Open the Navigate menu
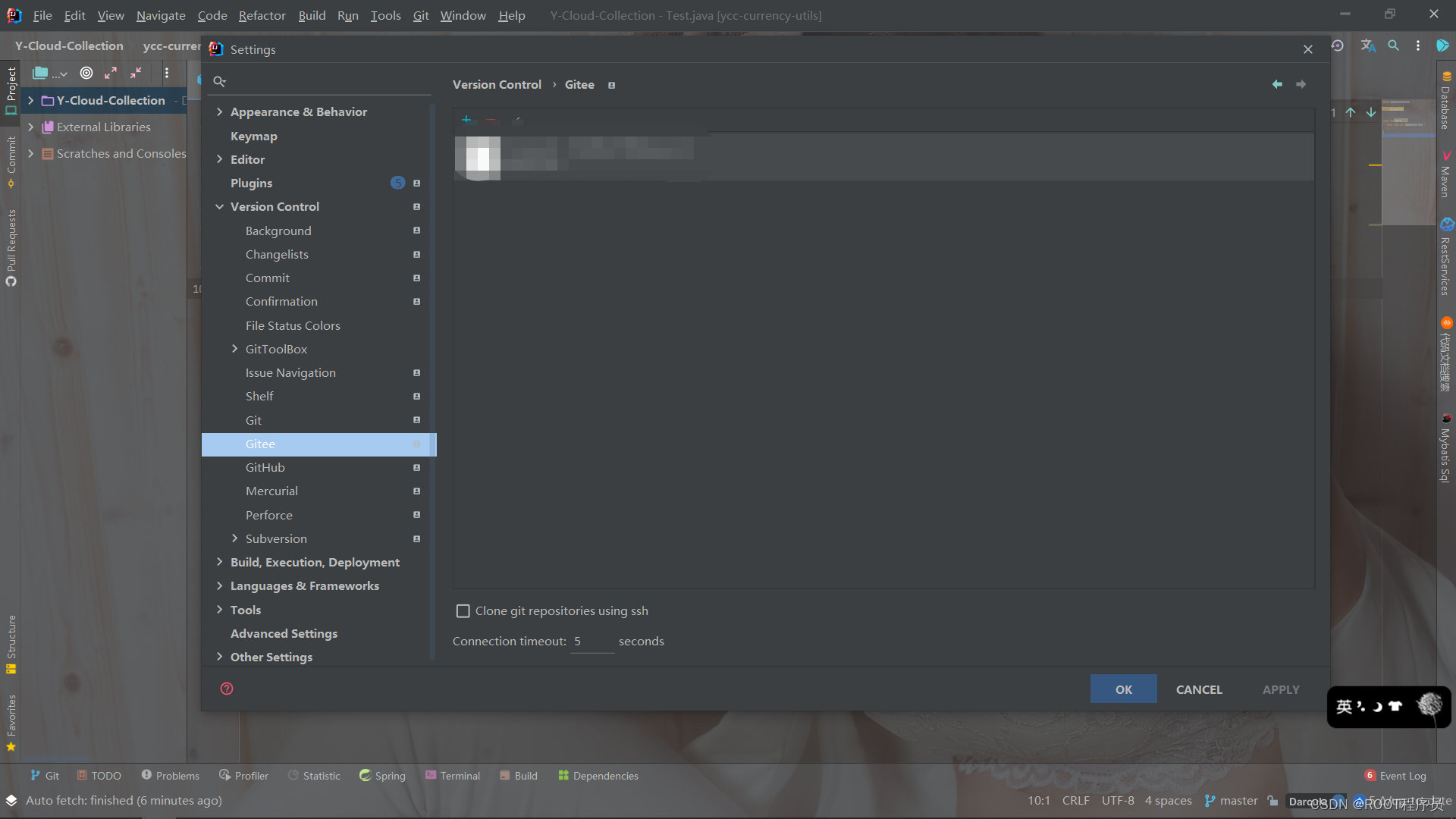1456x819 pixels. [x=161, y=15]
